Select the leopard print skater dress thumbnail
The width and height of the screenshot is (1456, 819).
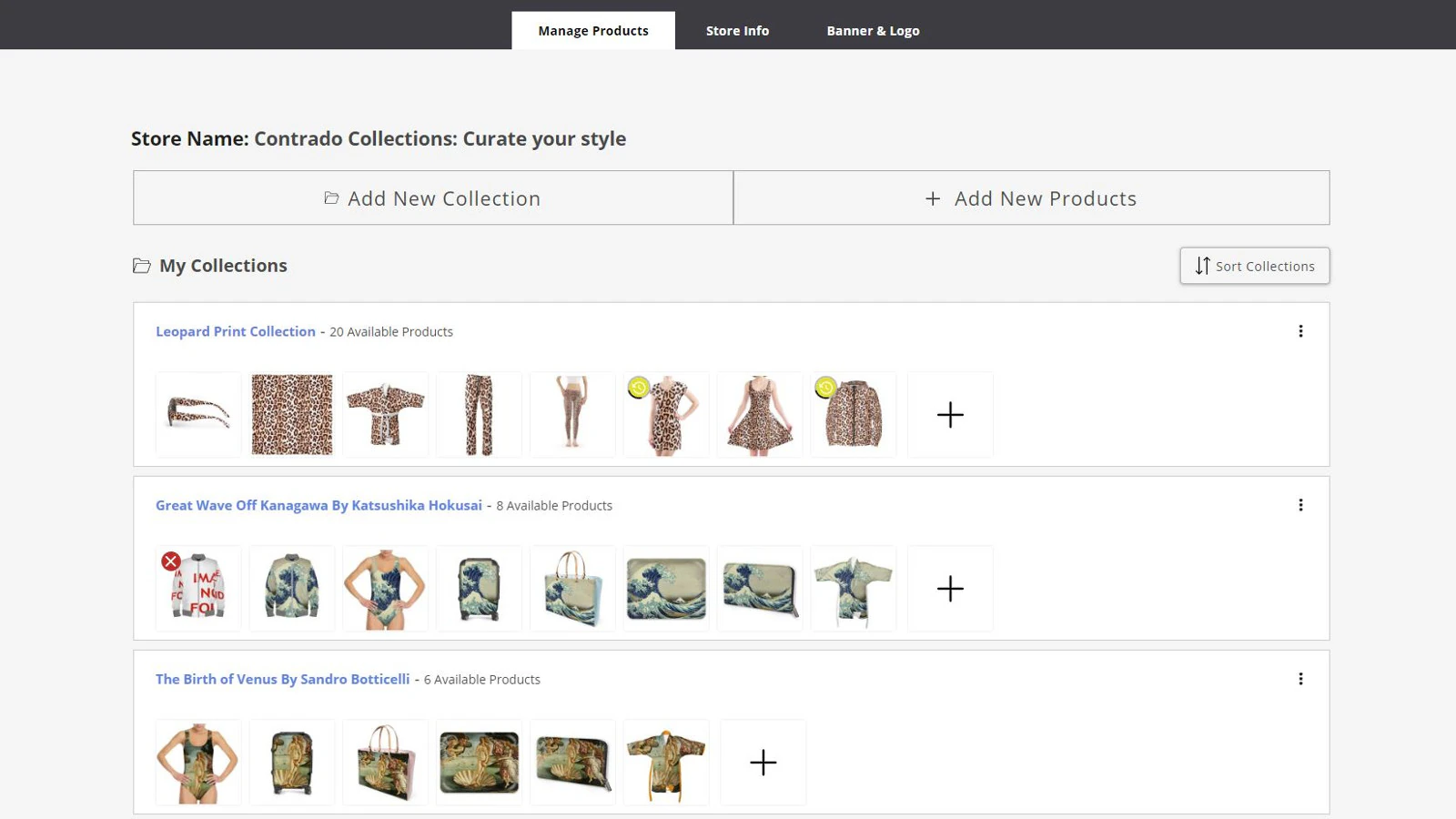(761, 415)
